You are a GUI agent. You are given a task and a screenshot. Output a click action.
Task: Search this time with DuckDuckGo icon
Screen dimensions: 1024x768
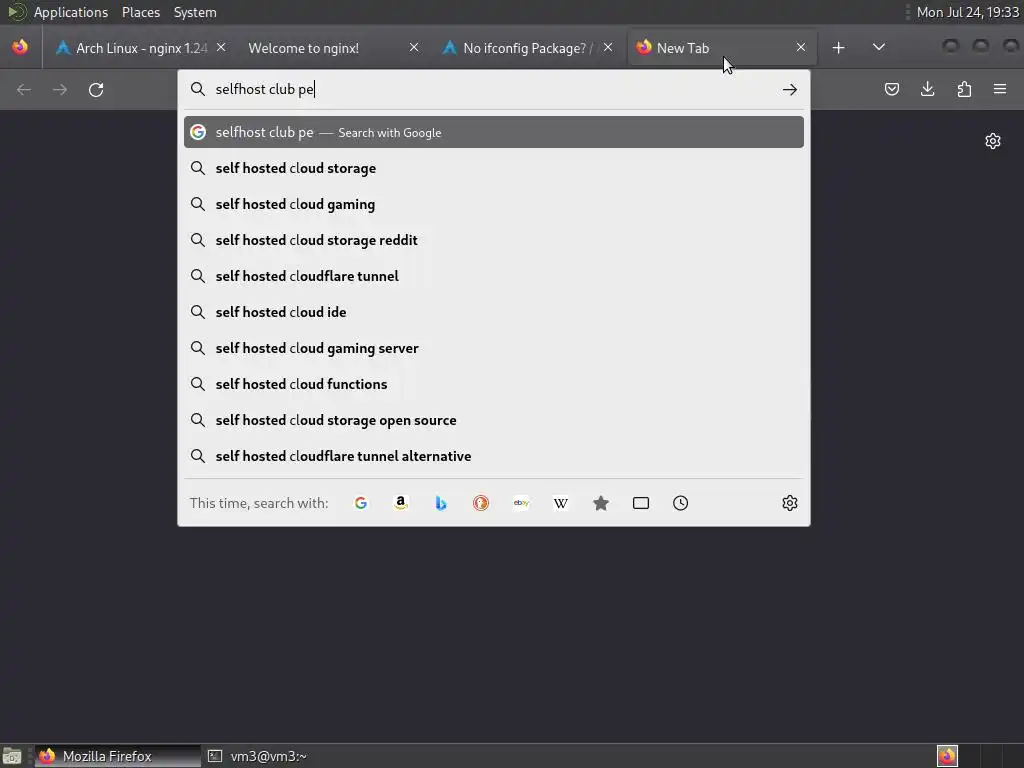click(481, 503)
